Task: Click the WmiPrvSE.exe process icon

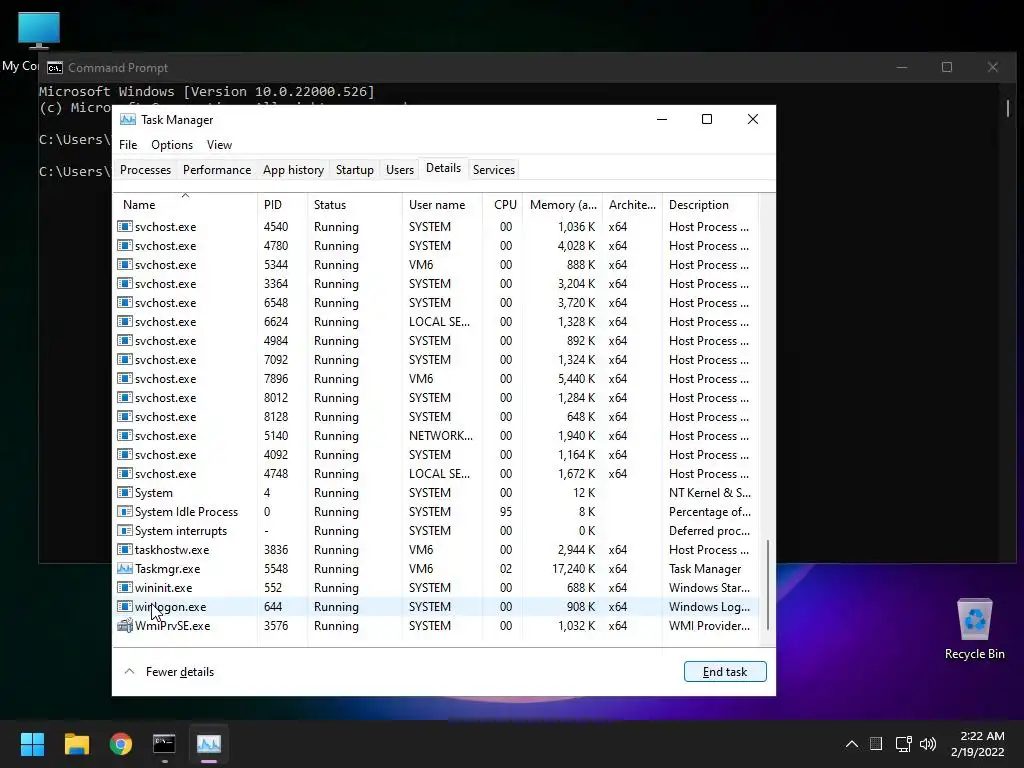Action: [124, 626]
